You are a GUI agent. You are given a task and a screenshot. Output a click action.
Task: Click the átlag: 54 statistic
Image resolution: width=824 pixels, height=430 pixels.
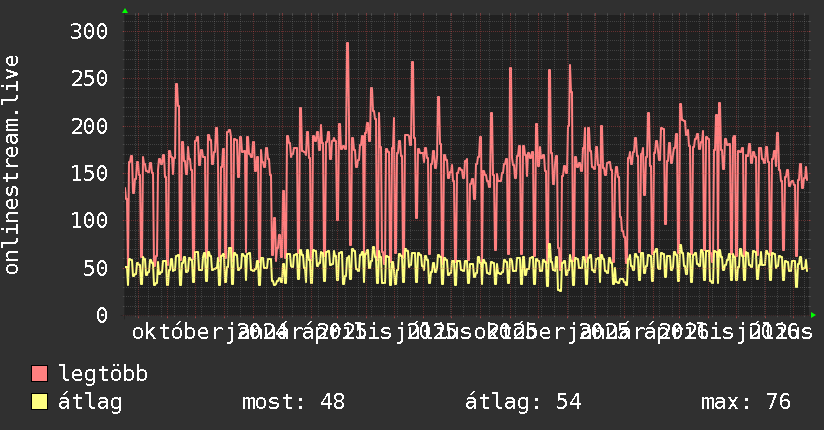click(523, 402)
